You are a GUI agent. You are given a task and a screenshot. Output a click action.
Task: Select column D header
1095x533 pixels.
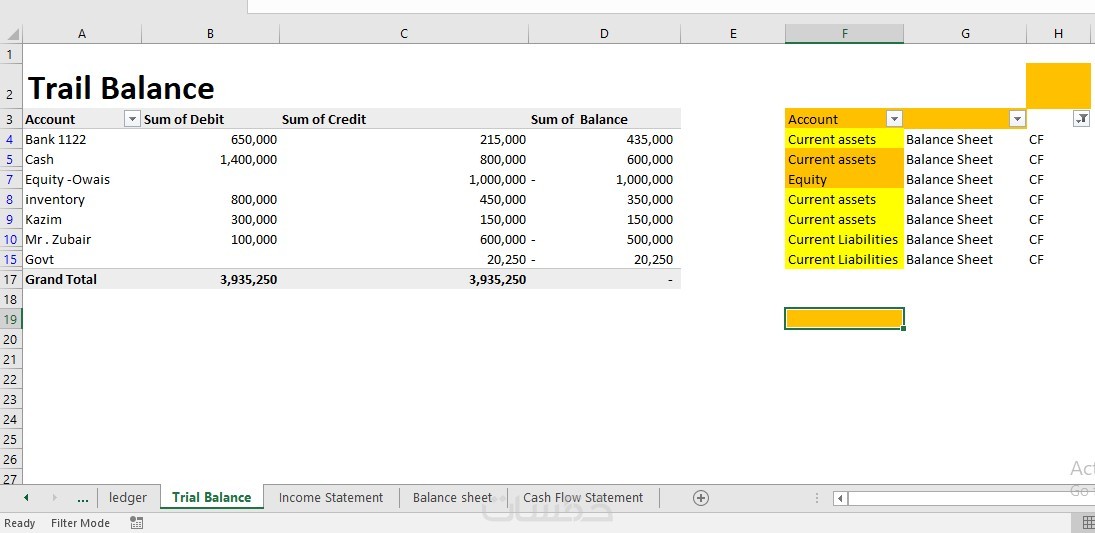pyautogui.click(x=604, y=34)
